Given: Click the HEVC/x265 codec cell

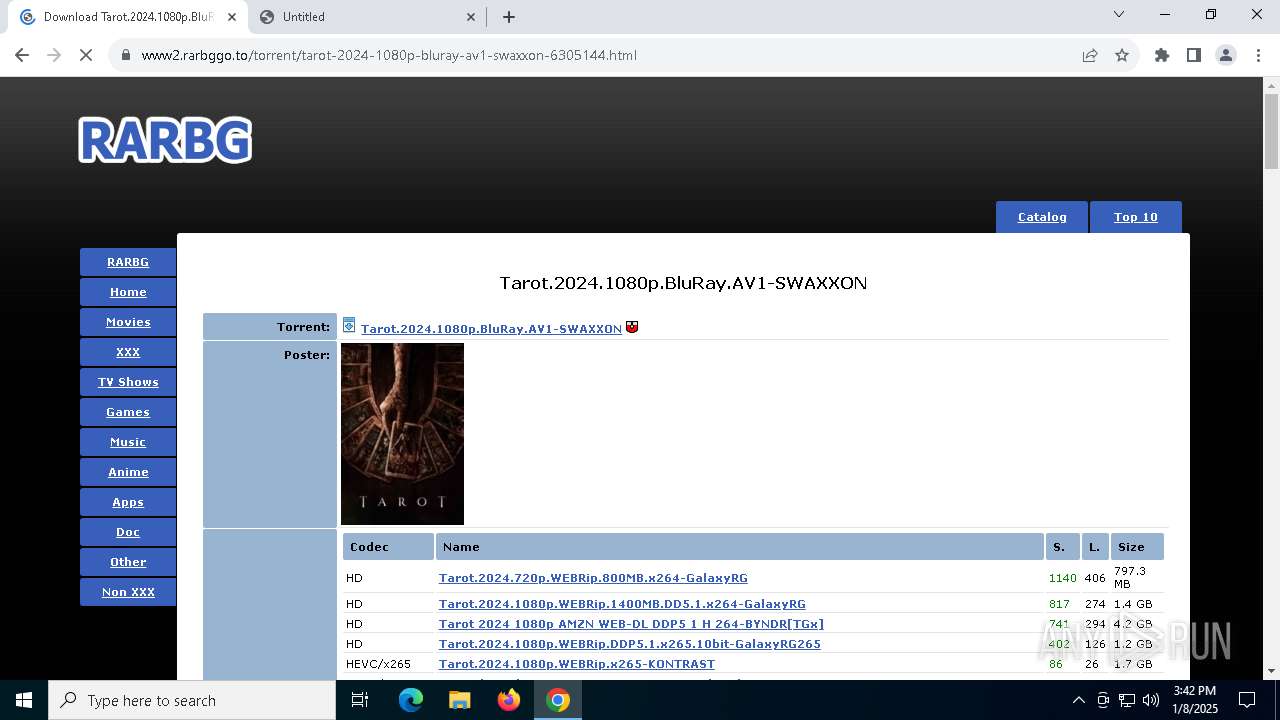Looking at the screenshot, I should (x=378, y=664).
